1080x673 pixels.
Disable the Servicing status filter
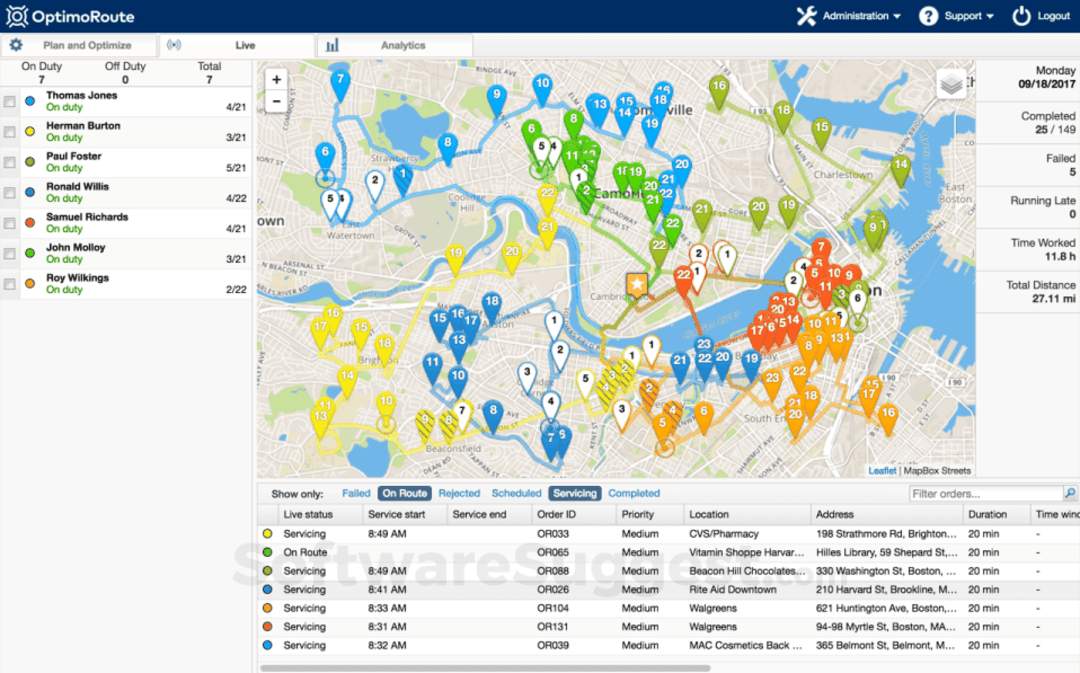pos(575,493)
